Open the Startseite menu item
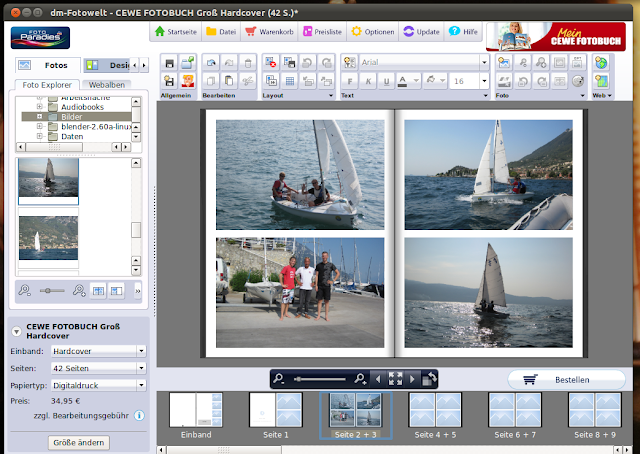This screenshot has height=454, width=640. (176, 31)
